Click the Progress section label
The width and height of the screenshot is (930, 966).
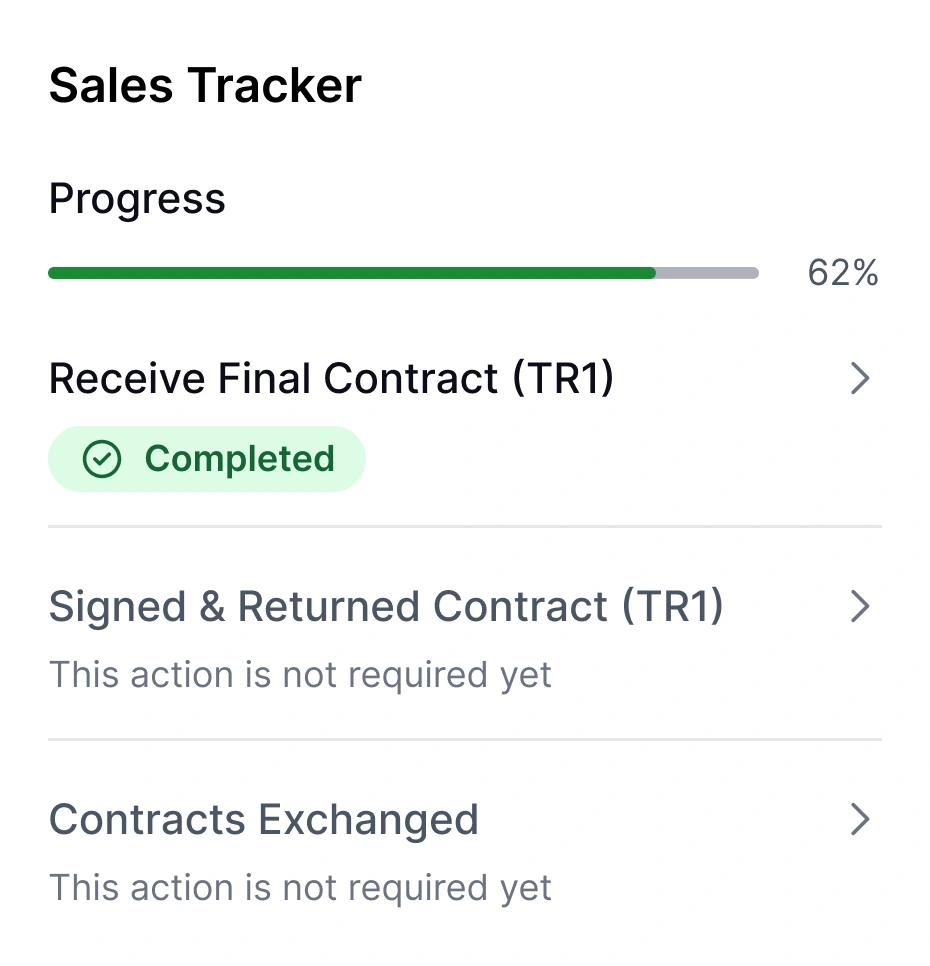point(136,198)
